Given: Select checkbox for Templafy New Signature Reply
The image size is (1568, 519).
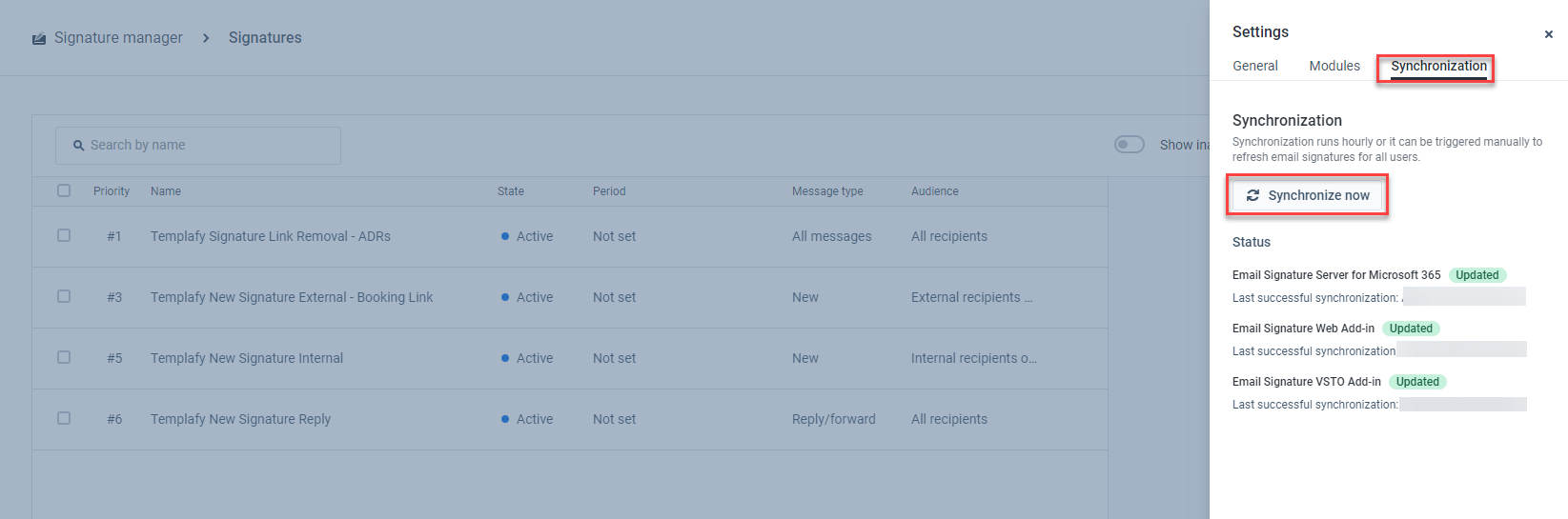Looking at the screenshot, I should (64, 418).
